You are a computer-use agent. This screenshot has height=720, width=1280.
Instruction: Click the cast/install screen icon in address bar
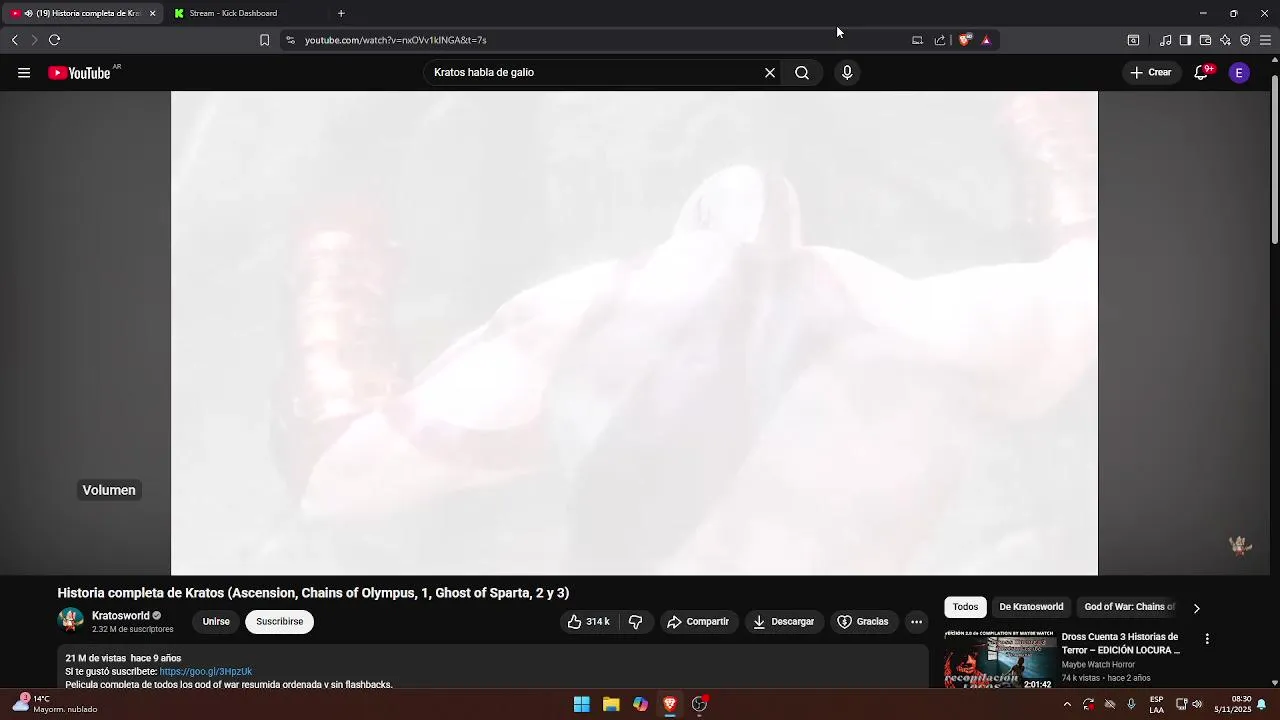[x=917, y=40]
